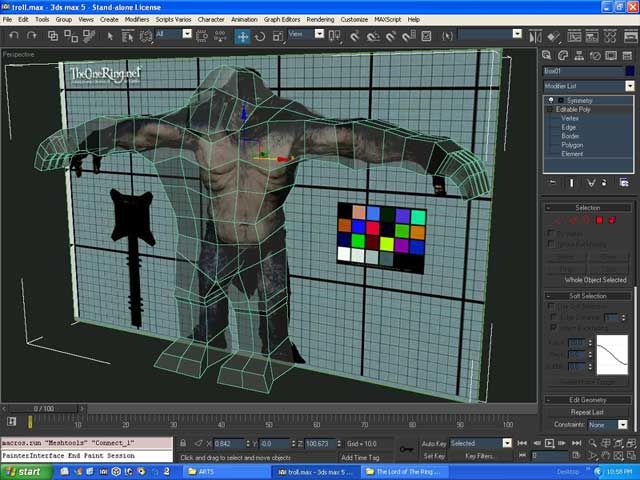The height and width of the screenshot is (480, 640).
Task: Click the Box01 object color swatch
Action: coord(630,71)
